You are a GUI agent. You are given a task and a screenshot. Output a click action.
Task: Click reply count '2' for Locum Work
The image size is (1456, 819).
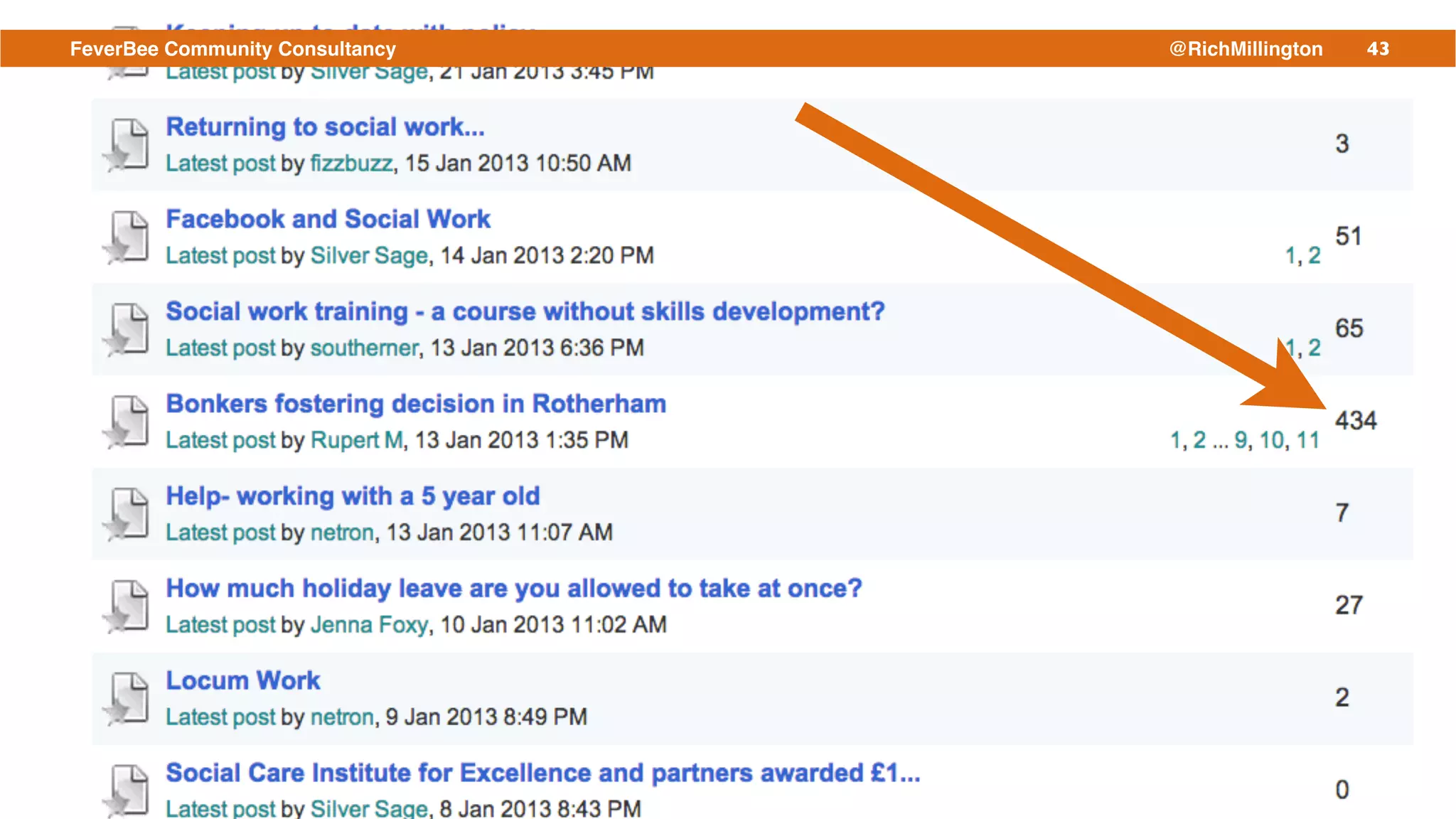pos(1342,697)
